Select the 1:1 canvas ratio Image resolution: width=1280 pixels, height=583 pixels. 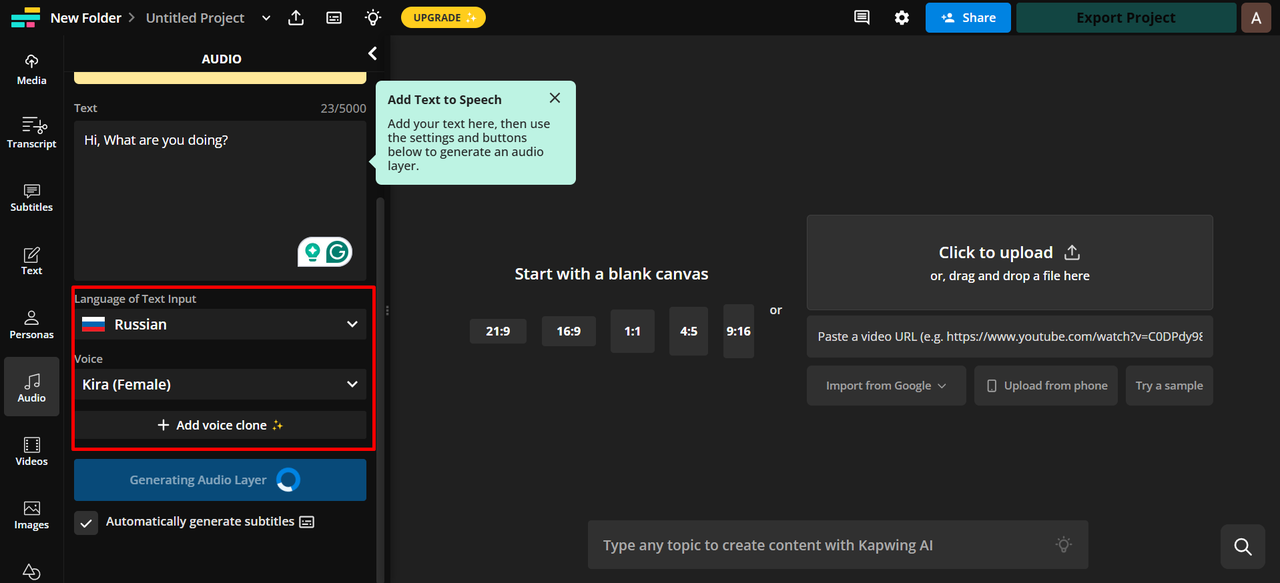pyautogui.click(x=632, y=331)
